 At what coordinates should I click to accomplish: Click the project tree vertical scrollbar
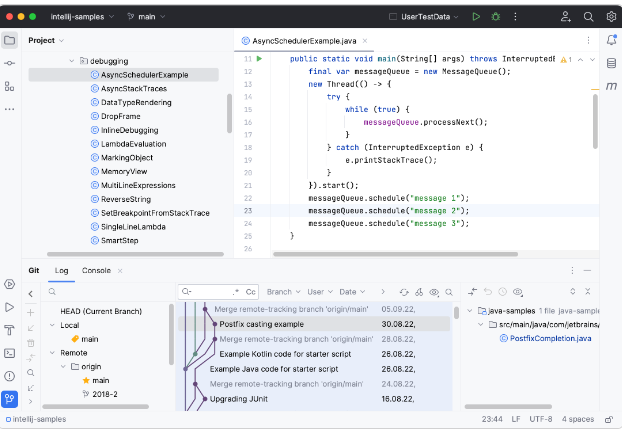[229, 113]
